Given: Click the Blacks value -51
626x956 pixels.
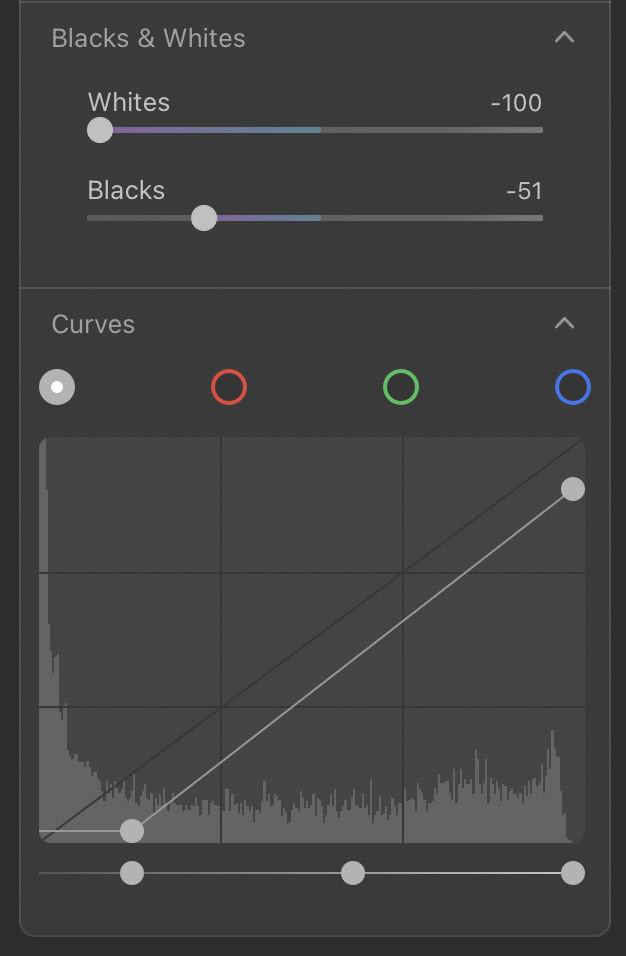Looking at the screenshot, I should [524, 191].
